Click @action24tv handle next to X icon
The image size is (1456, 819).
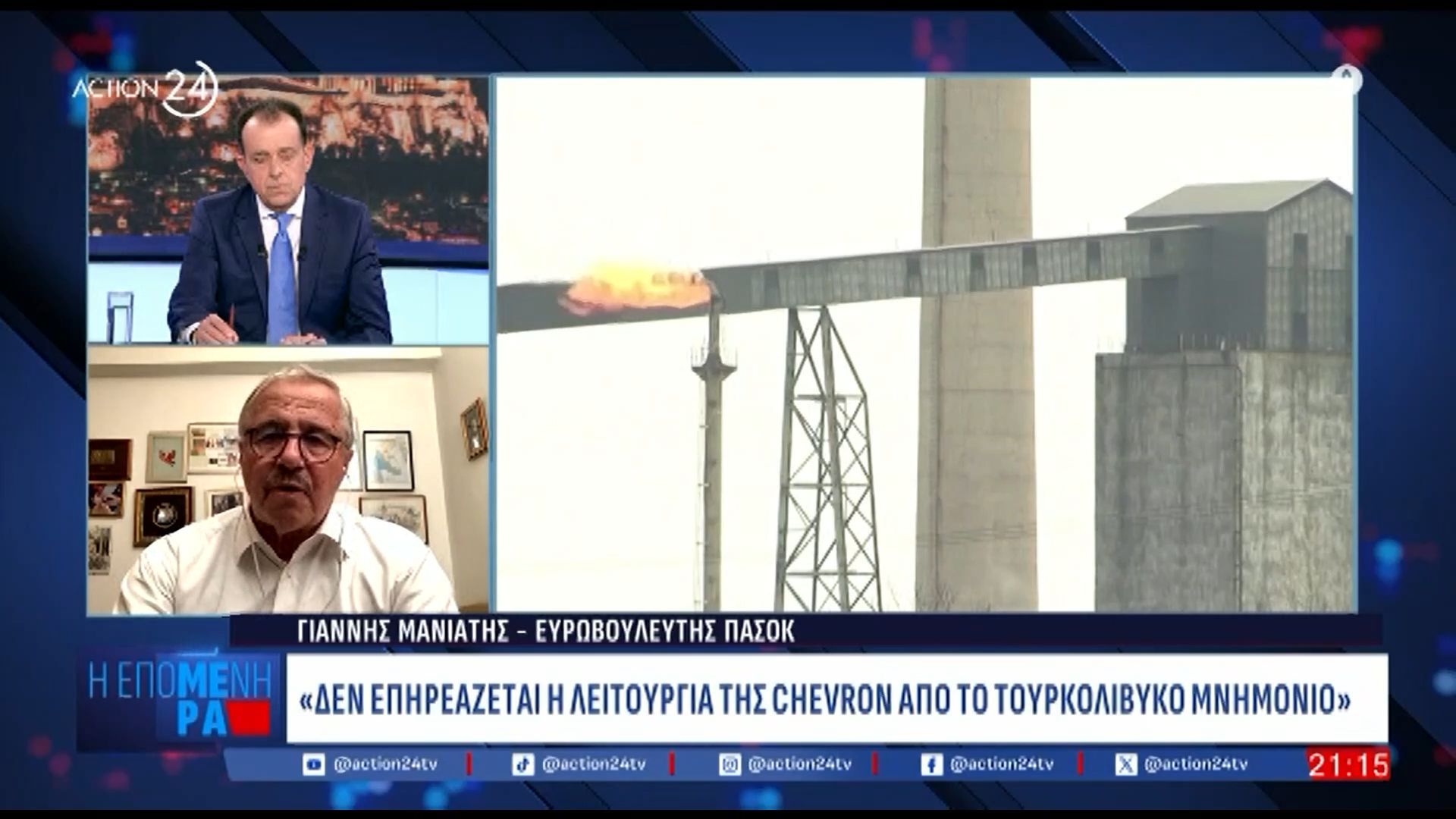click(x=1196, y=764)
